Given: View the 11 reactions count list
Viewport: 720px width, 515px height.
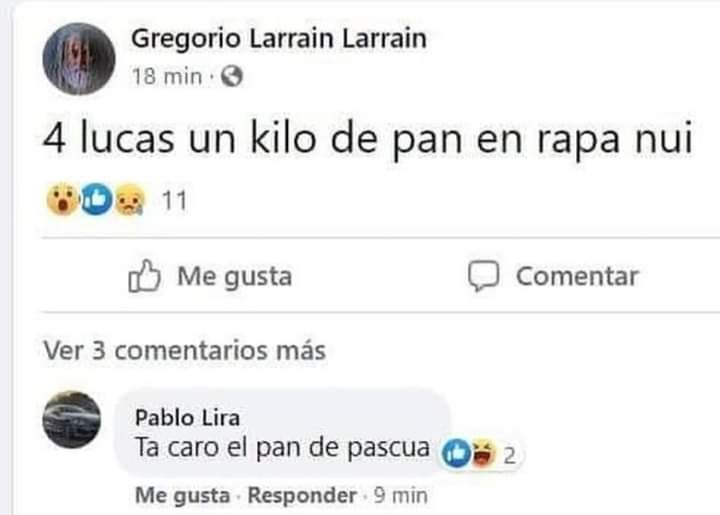Looking at the screenshot, I should [174, 201].
